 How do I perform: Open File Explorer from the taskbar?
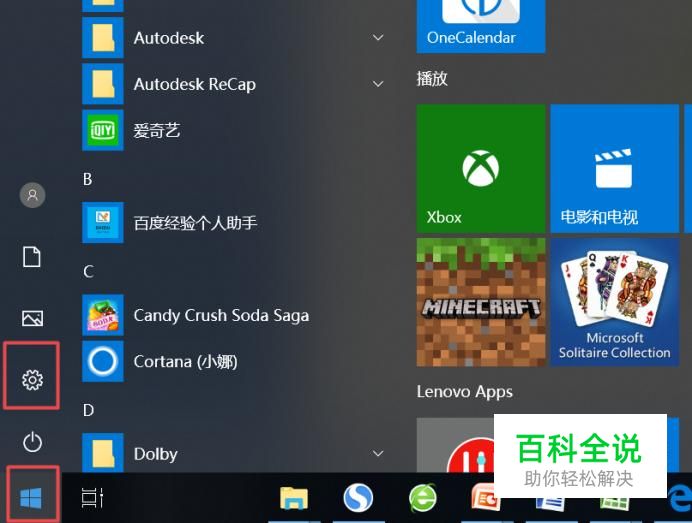click(x=294, y=498)
